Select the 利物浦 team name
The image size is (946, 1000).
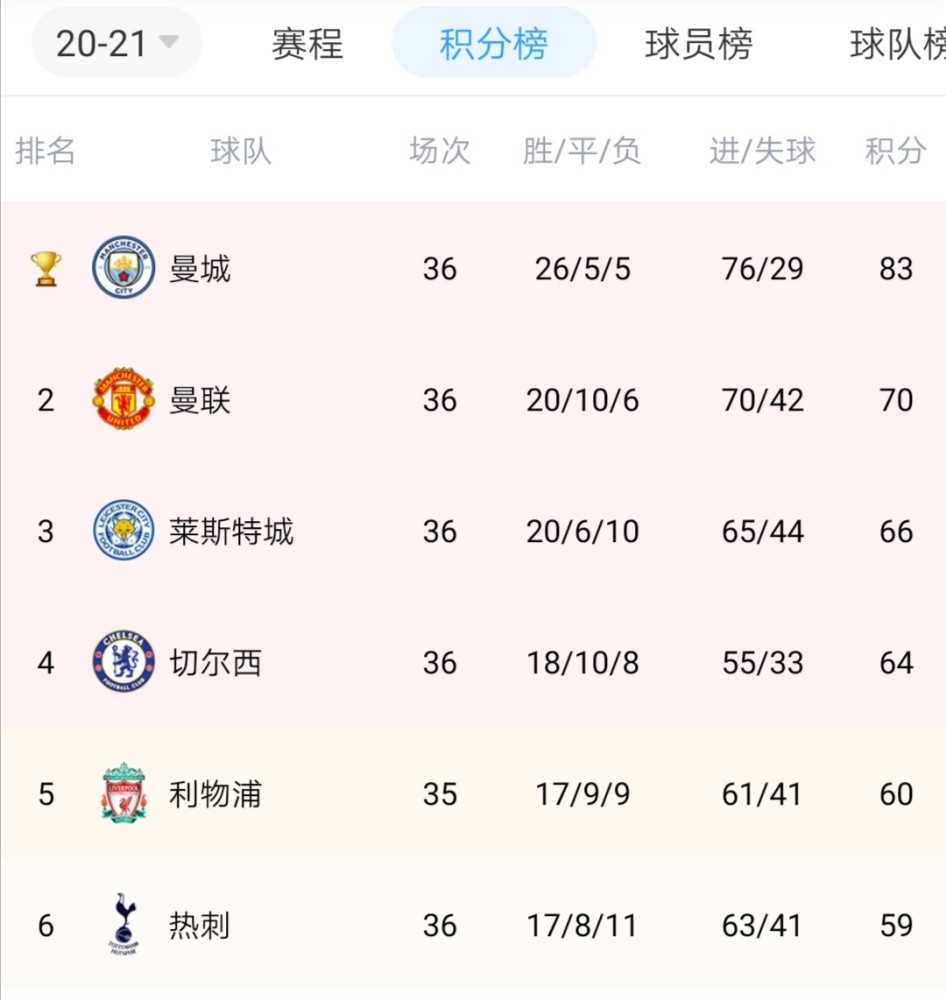pos(215,794)
